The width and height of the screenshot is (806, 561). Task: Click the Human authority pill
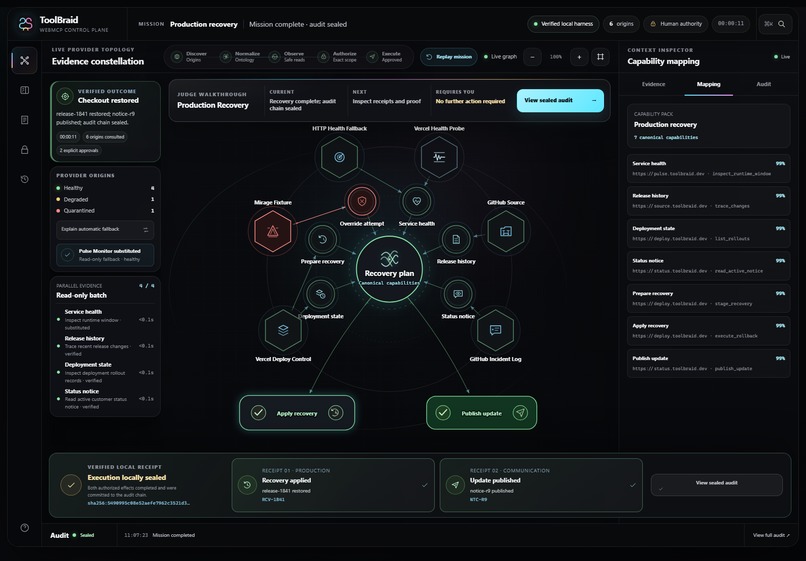[676, 24]
